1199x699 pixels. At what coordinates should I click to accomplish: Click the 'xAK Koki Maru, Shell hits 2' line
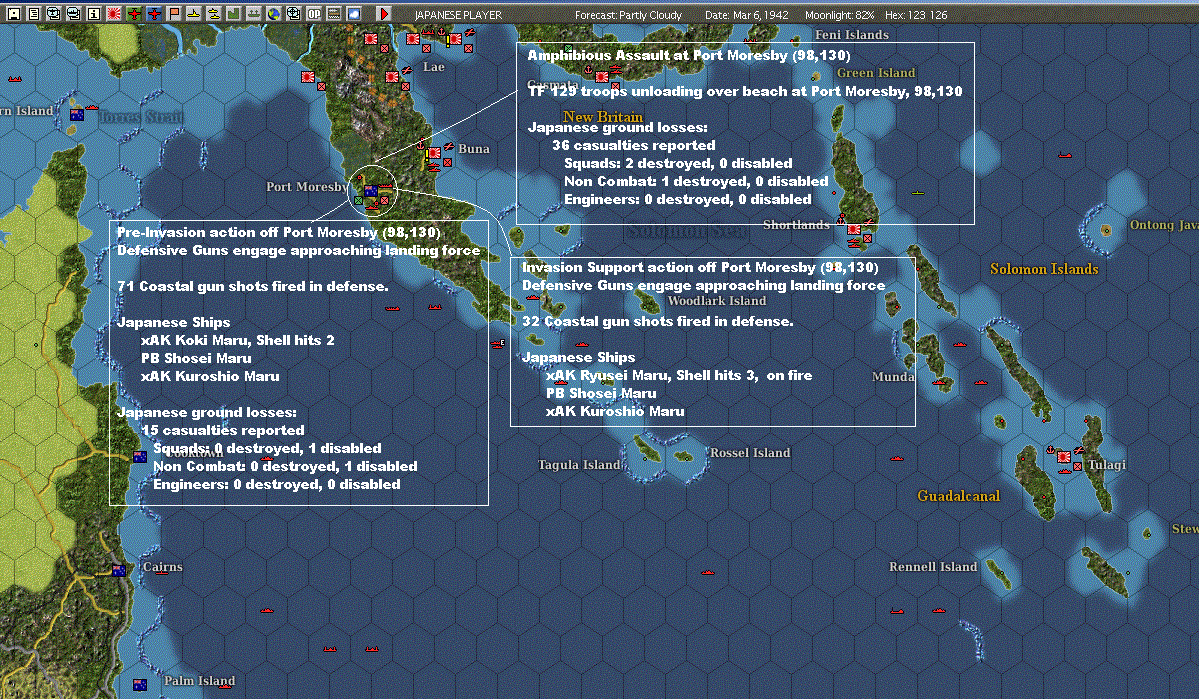(x=238, y=340)
